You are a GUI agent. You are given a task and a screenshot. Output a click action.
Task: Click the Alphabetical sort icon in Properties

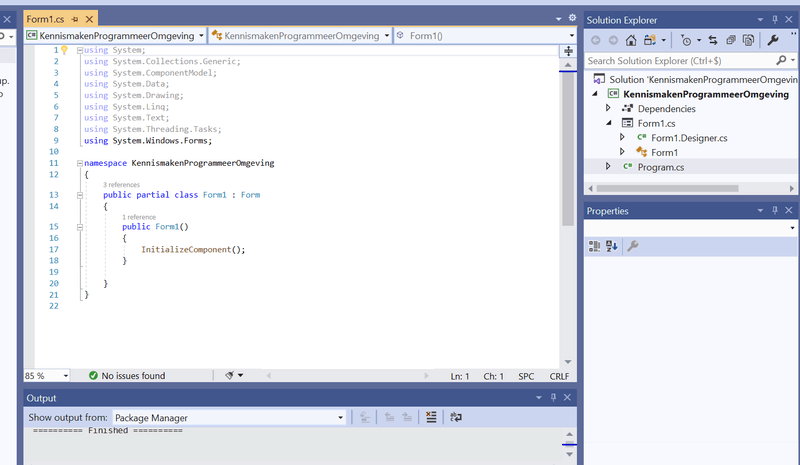coord(612,247)
